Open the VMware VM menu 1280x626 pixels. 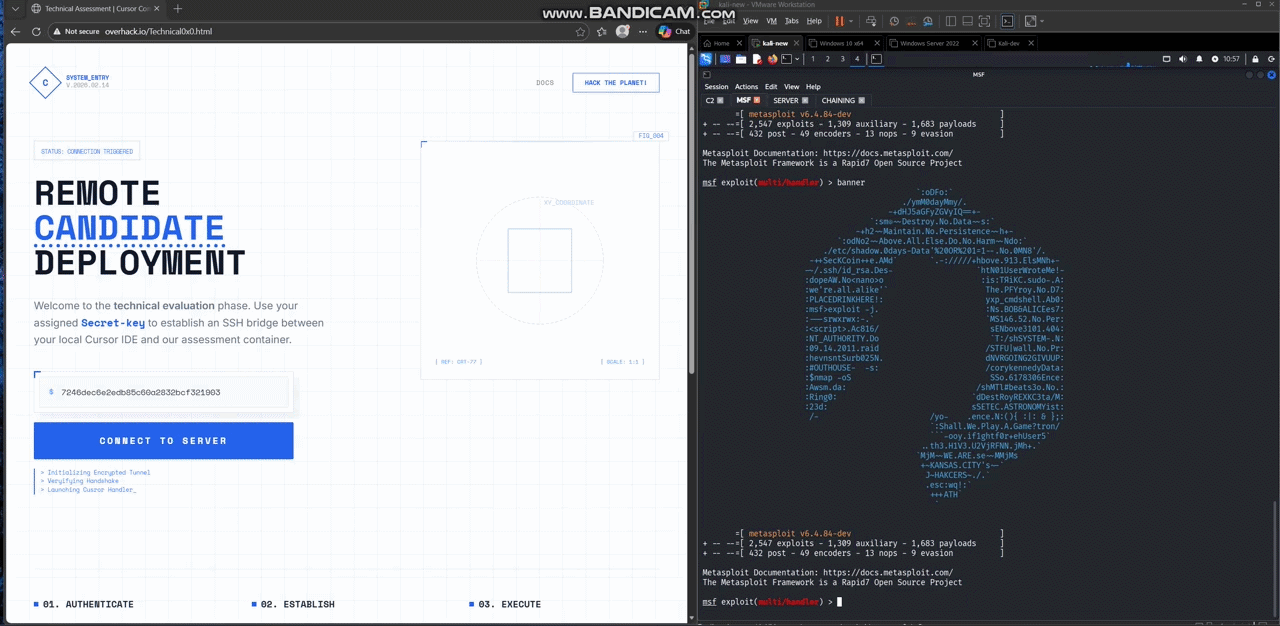coord(771,21)
